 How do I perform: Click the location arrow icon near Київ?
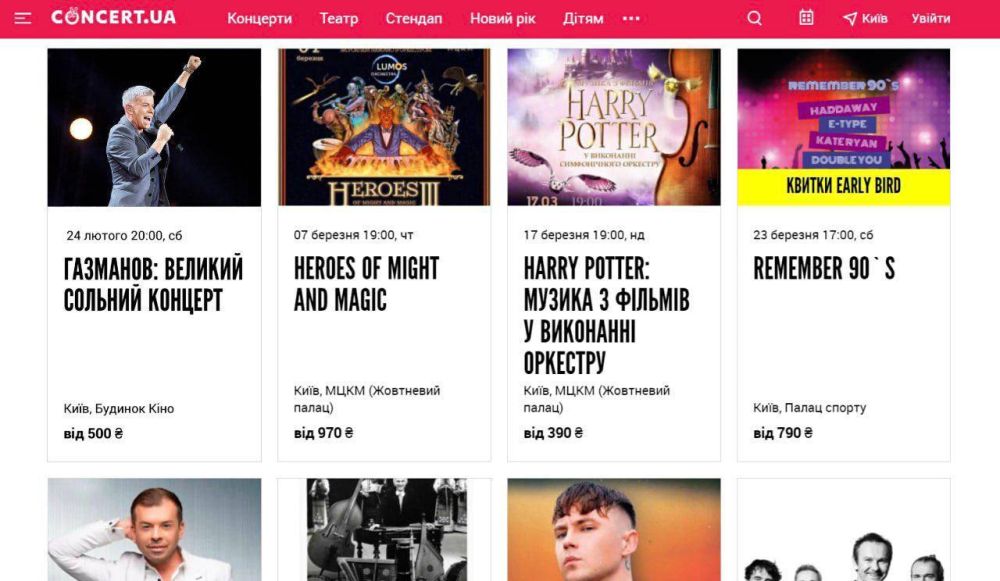pyautogui.click(x=849, y=18)
